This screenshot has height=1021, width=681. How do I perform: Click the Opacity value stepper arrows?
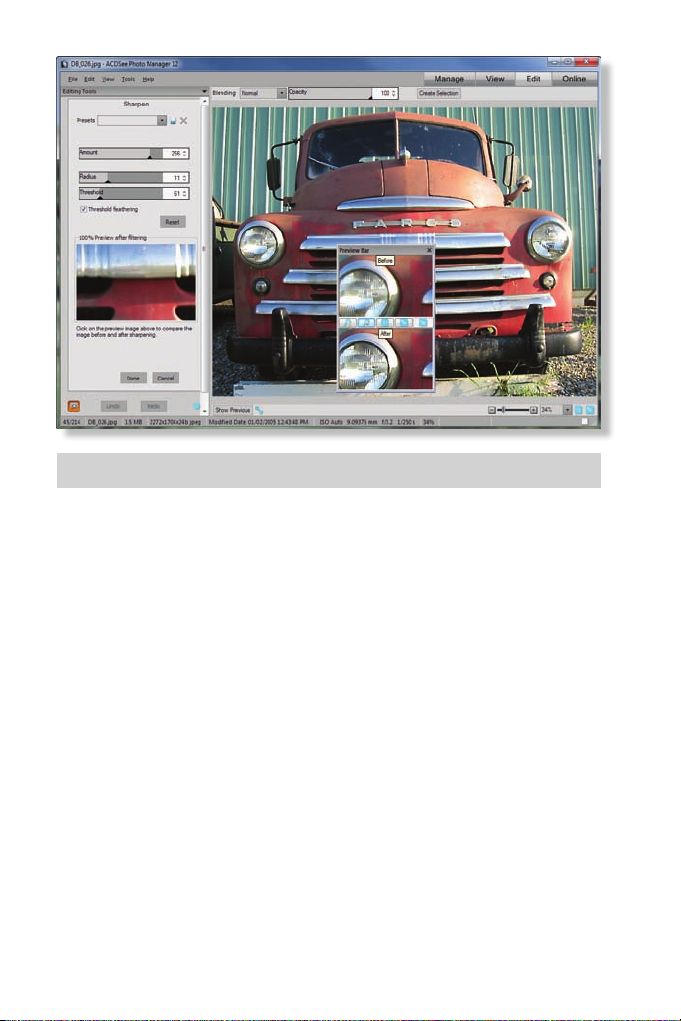click(393, 93)
